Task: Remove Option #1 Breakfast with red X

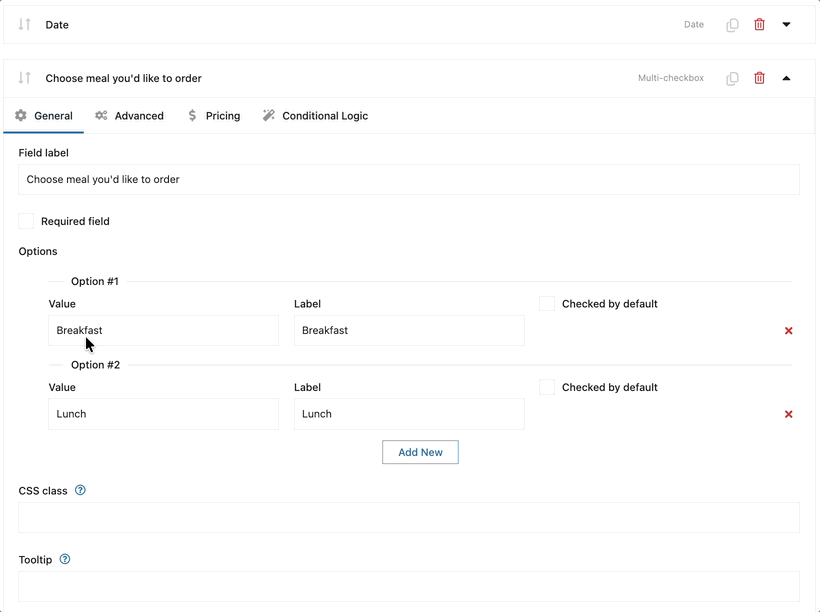Action: (788, 331)
